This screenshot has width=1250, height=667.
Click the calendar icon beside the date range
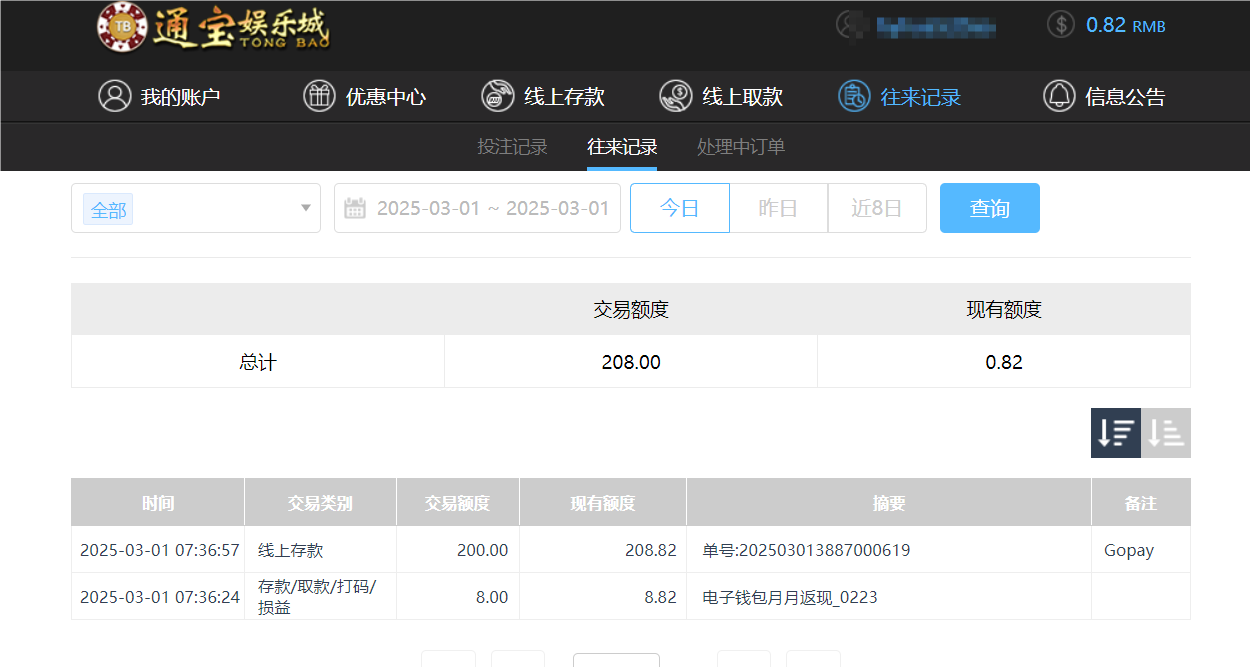click(353, 207)
